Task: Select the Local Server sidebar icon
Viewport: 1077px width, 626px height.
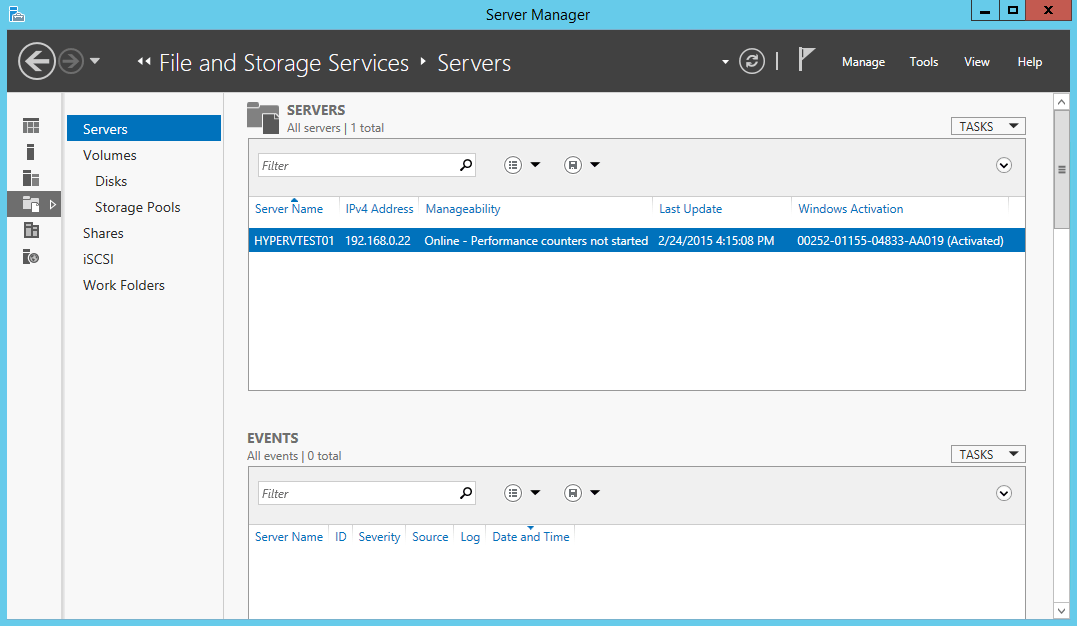Action: 31,152
